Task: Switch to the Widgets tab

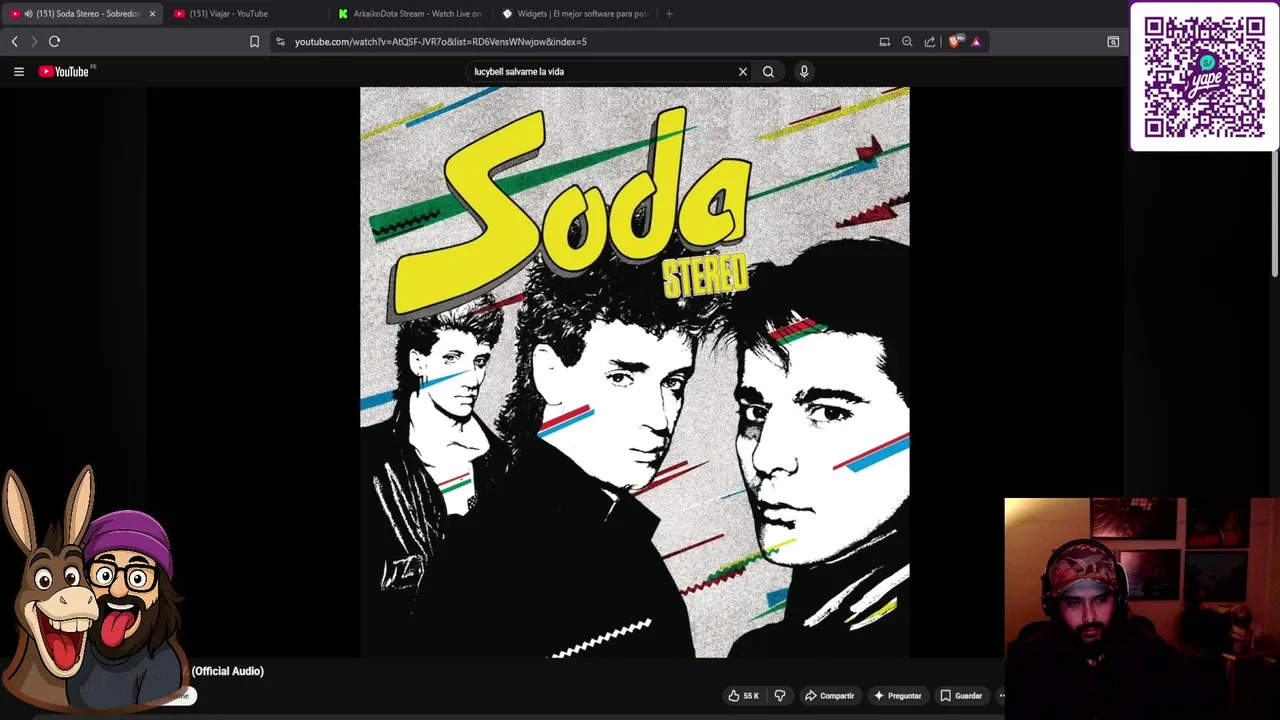Action: [575, 14]
